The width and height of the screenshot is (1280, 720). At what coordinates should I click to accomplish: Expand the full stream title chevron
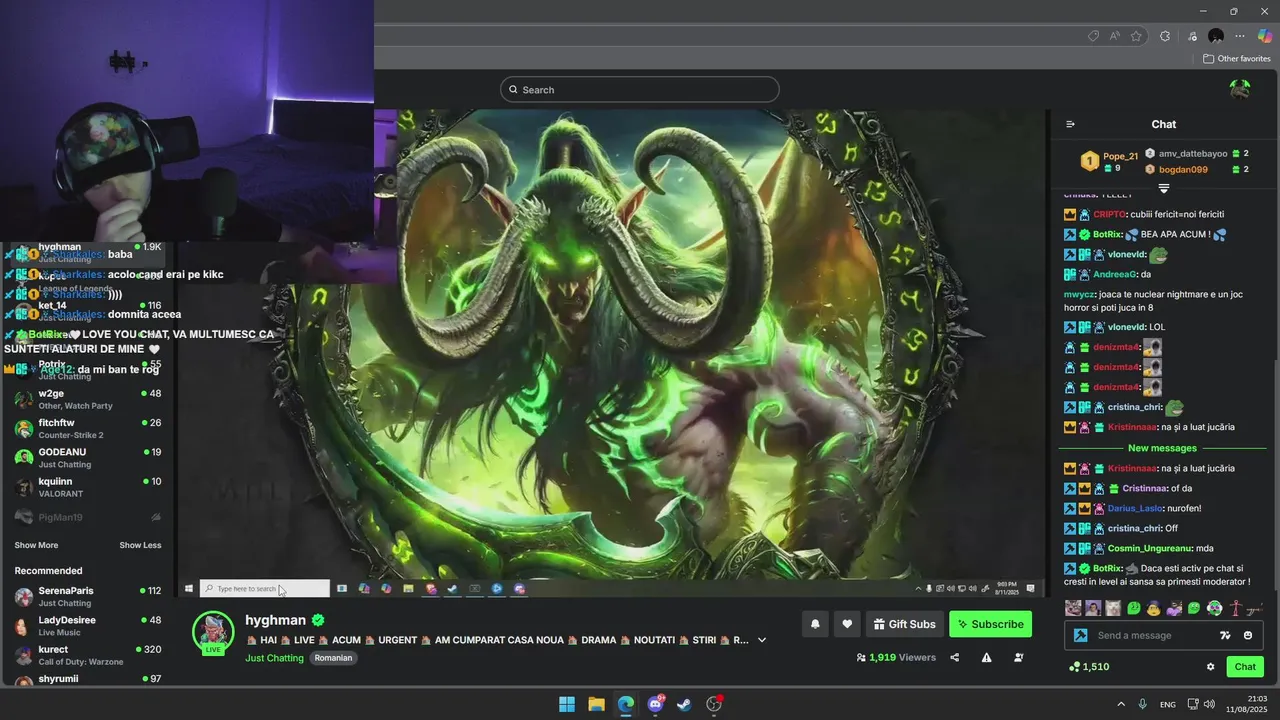coord(762,640)
